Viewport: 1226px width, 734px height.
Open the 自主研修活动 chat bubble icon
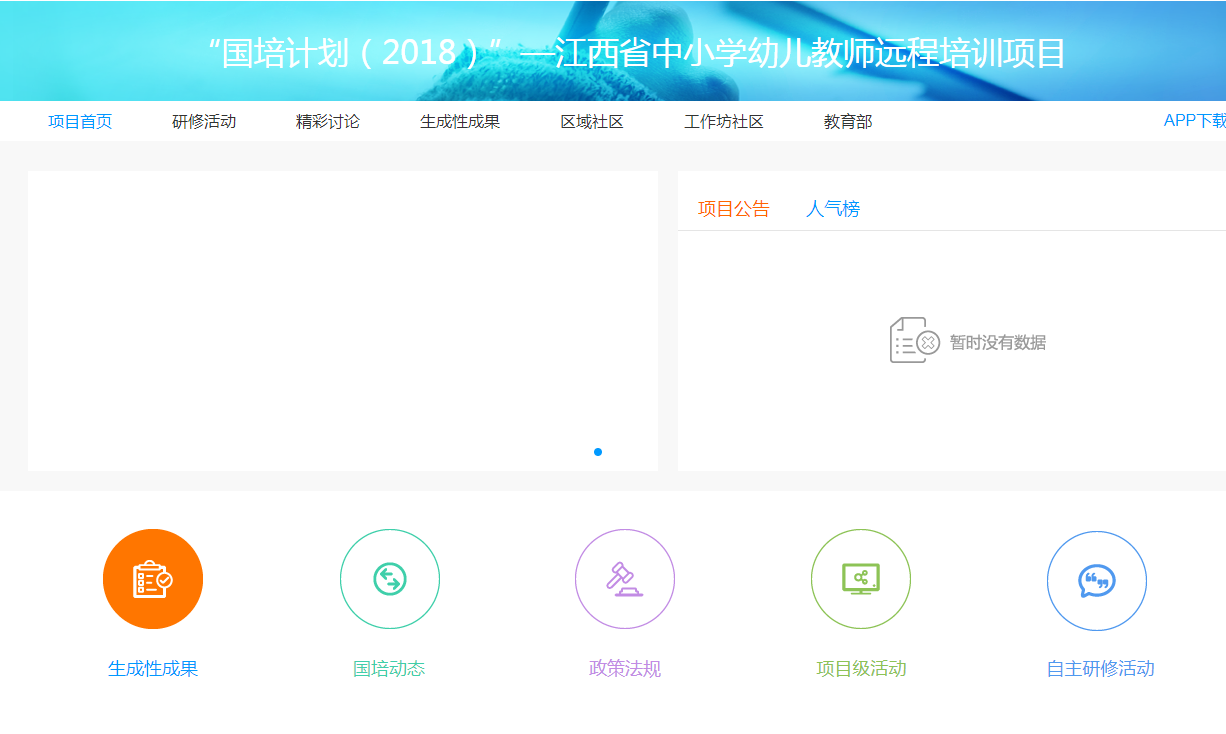coord(1097,581)
